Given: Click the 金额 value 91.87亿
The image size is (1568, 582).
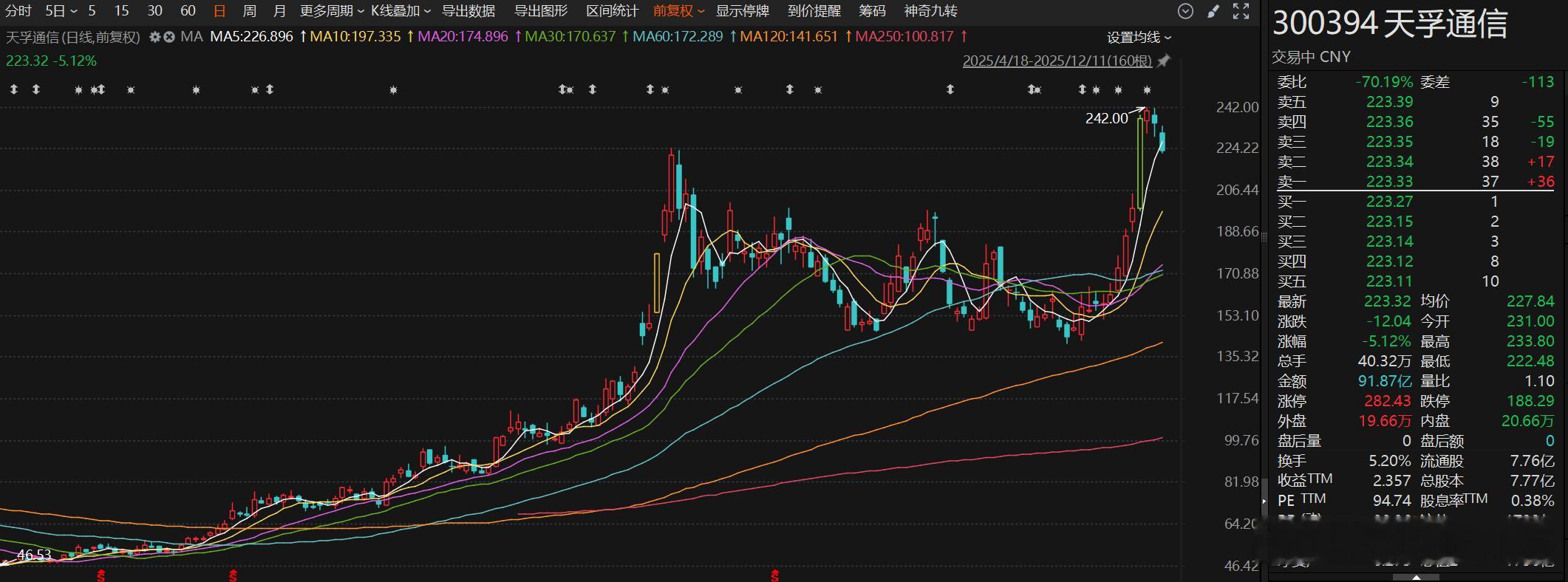Looking at the screenshot, I should 1384,381.
